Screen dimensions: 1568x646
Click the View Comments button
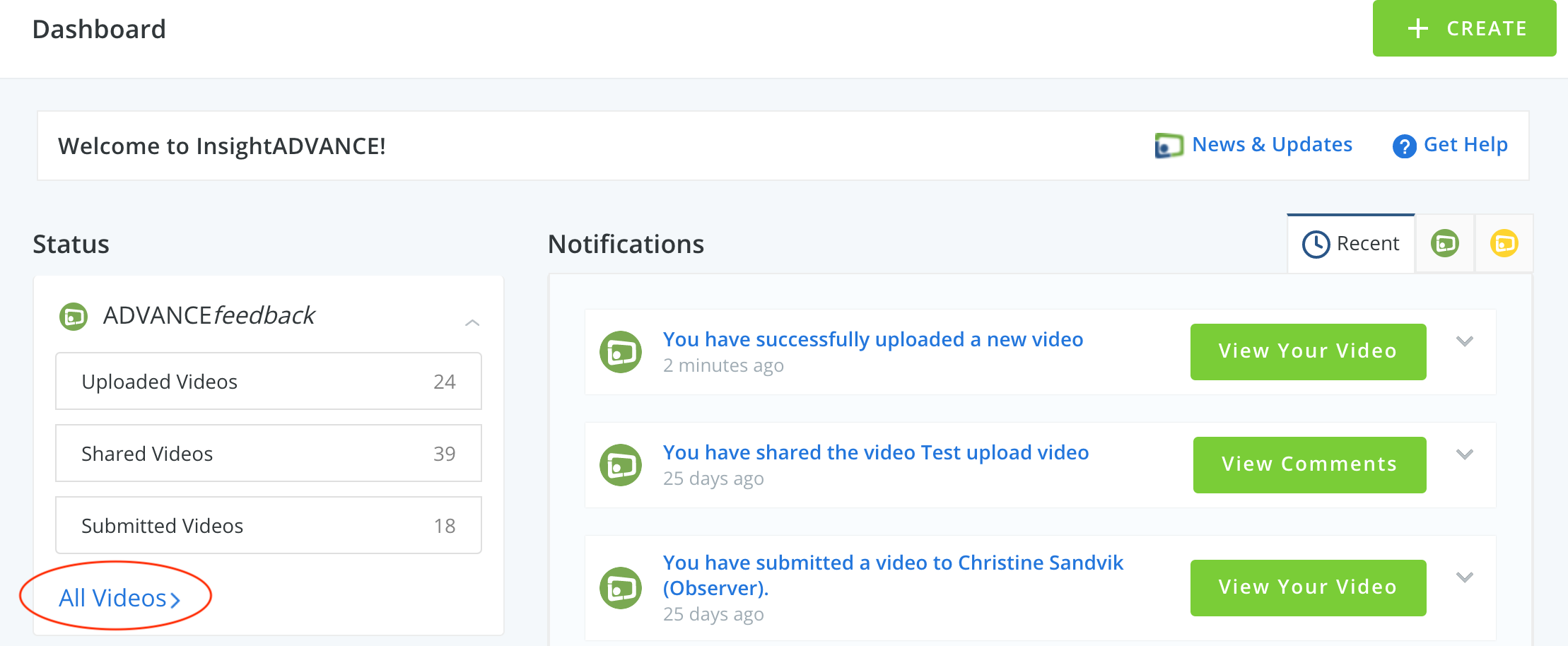pos(1309,464)
